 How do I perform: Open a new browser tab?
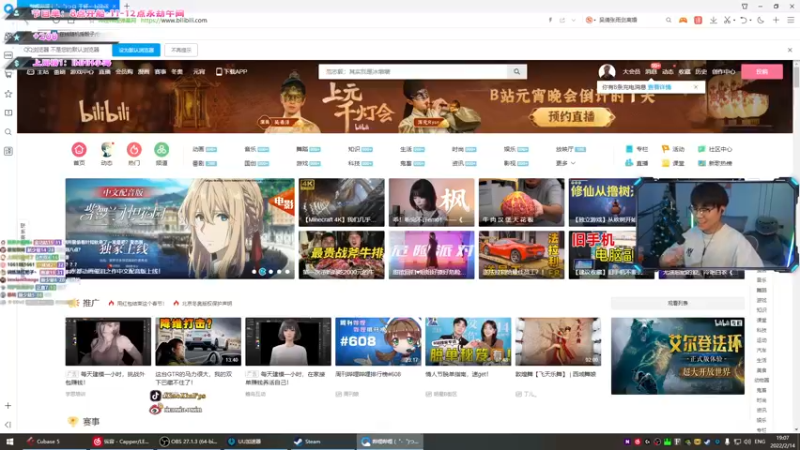[x=127, y=6]
